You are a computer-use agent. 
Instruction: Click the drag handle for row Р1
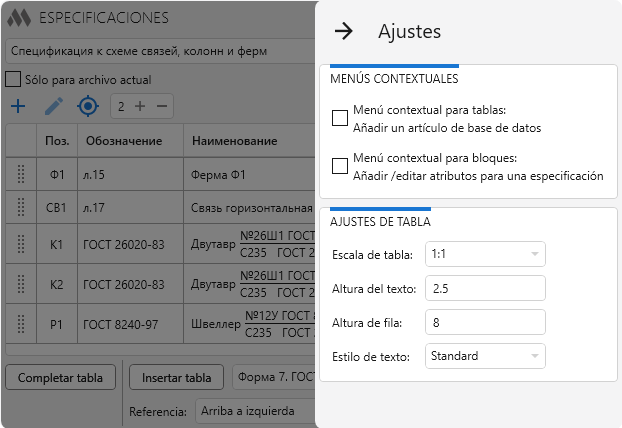pos(20,323)
